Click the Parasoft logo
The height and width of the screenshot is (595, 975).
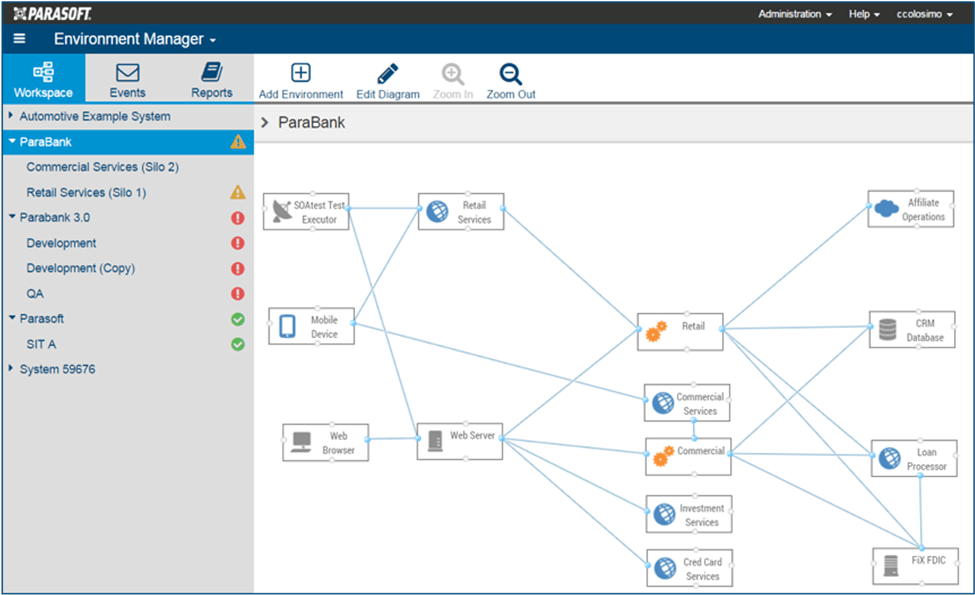point(51,13)
